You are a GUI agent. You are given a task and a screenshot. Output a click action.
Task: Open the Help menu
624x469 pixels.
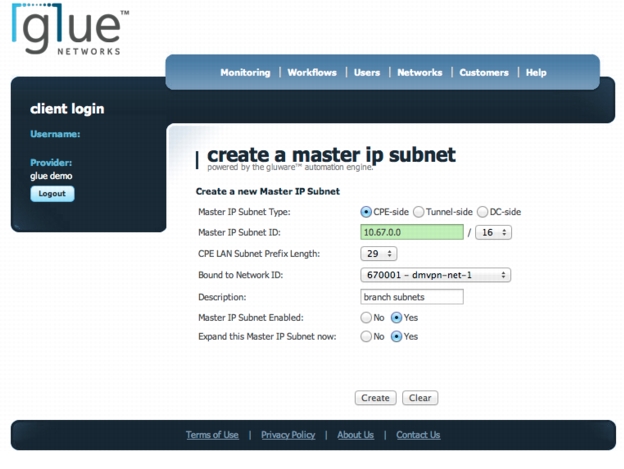click(x=536, y=72)
